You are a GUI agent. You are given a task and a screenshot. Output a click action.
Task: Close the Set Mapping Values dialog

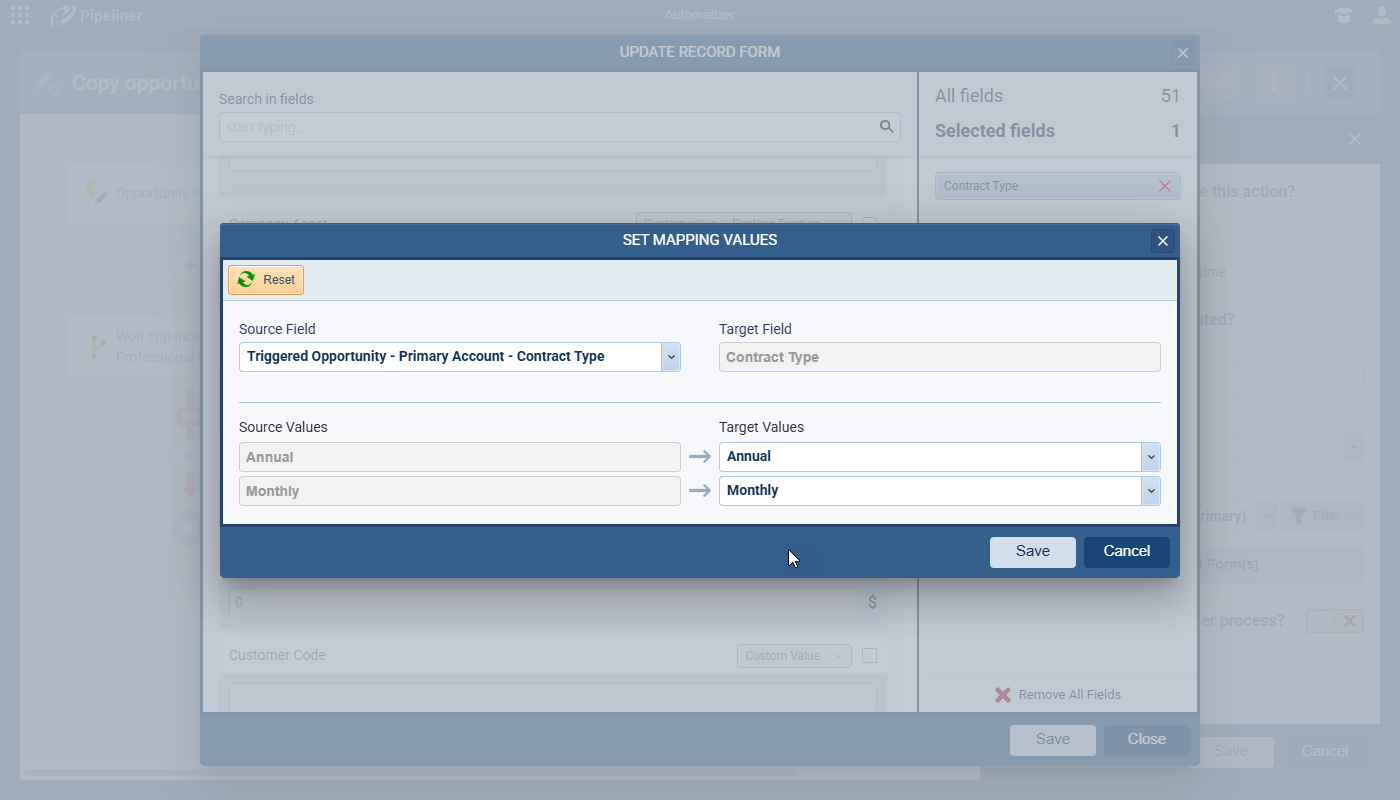1162,241
